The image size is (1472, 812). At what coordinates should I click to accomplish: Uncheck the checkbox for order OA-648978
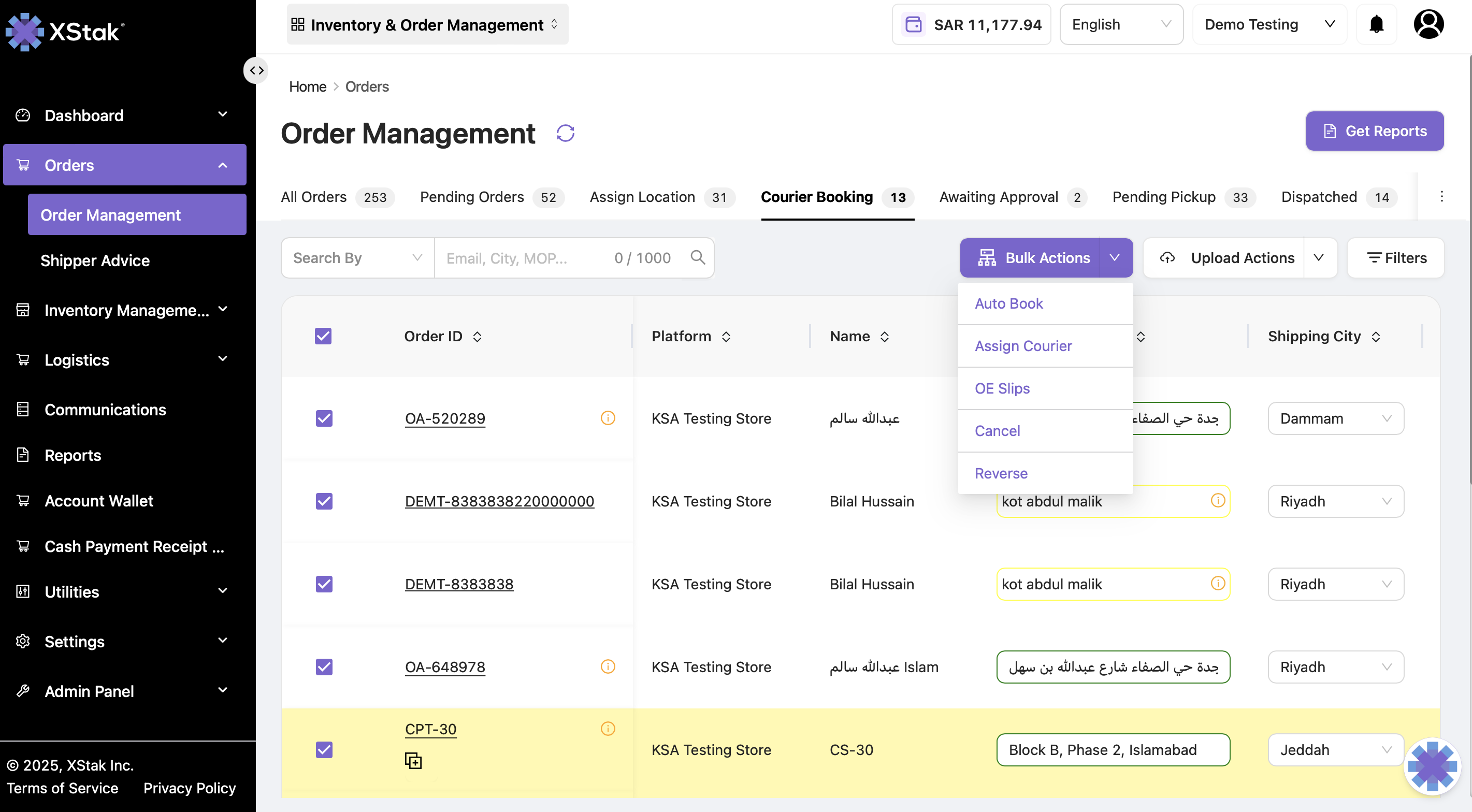(324, 667)
